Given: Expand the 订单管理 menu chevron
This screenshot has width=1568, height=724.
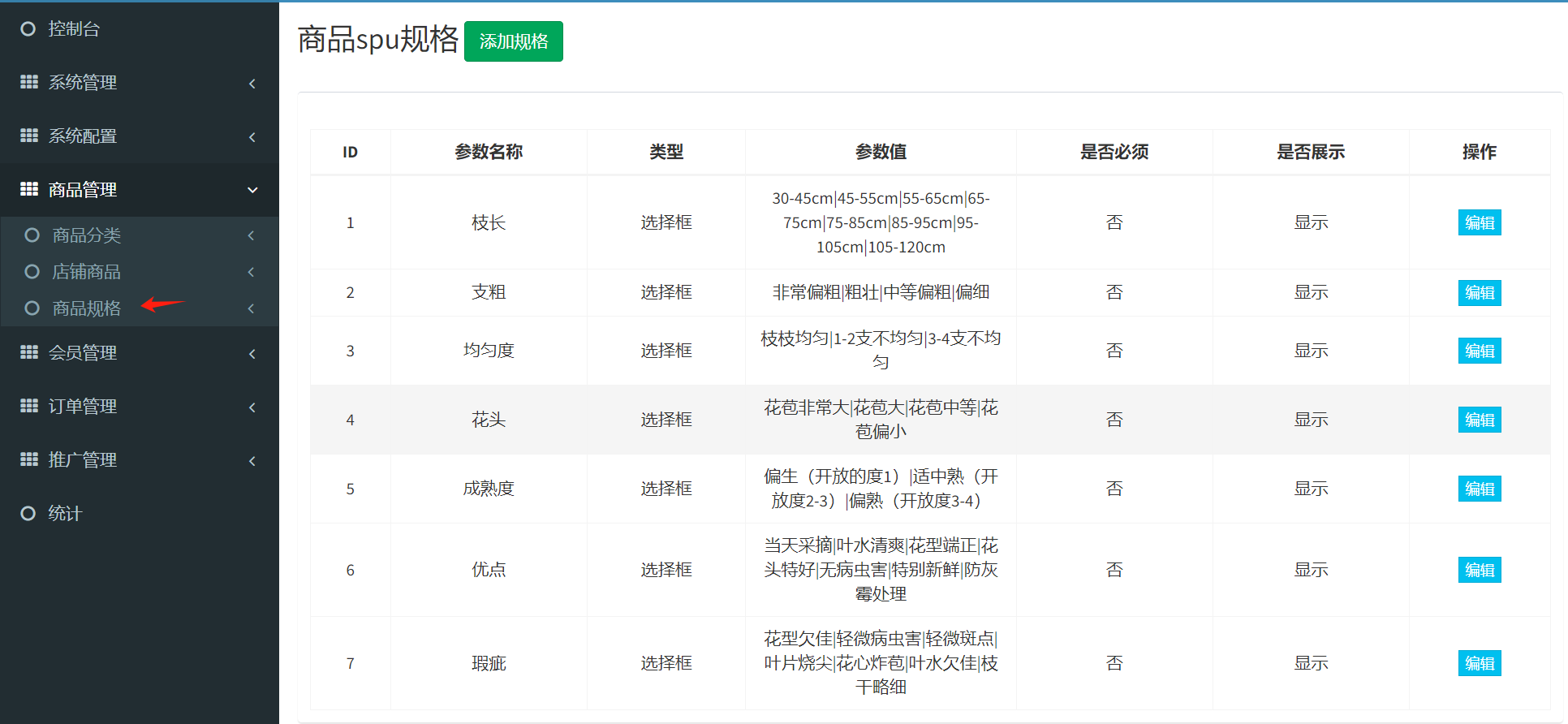Looking at the screenshot, I should click(x=252, y=407).
